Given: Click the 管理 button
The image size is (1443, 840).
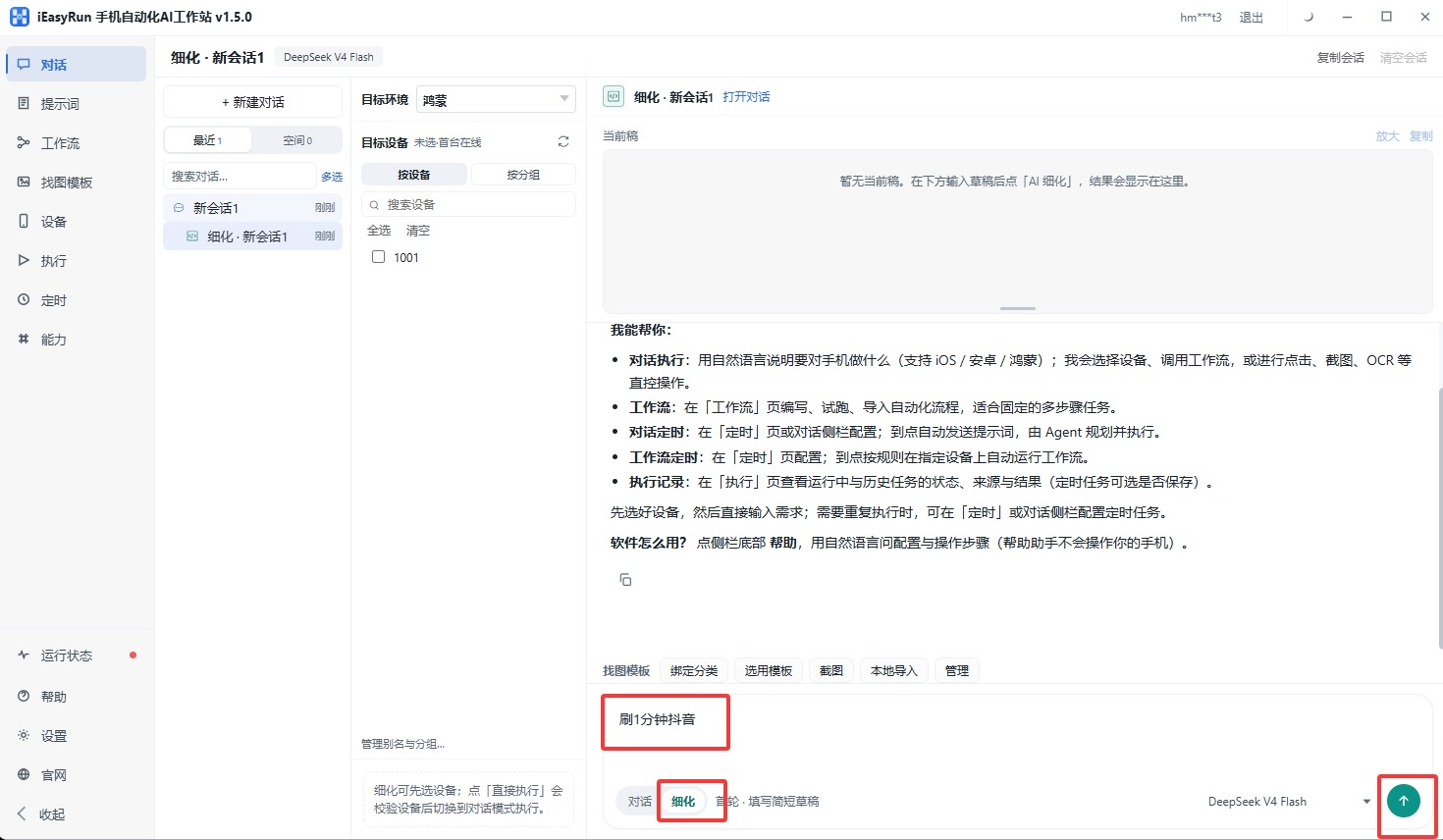Looking at the screenshot, I should 957,671.
